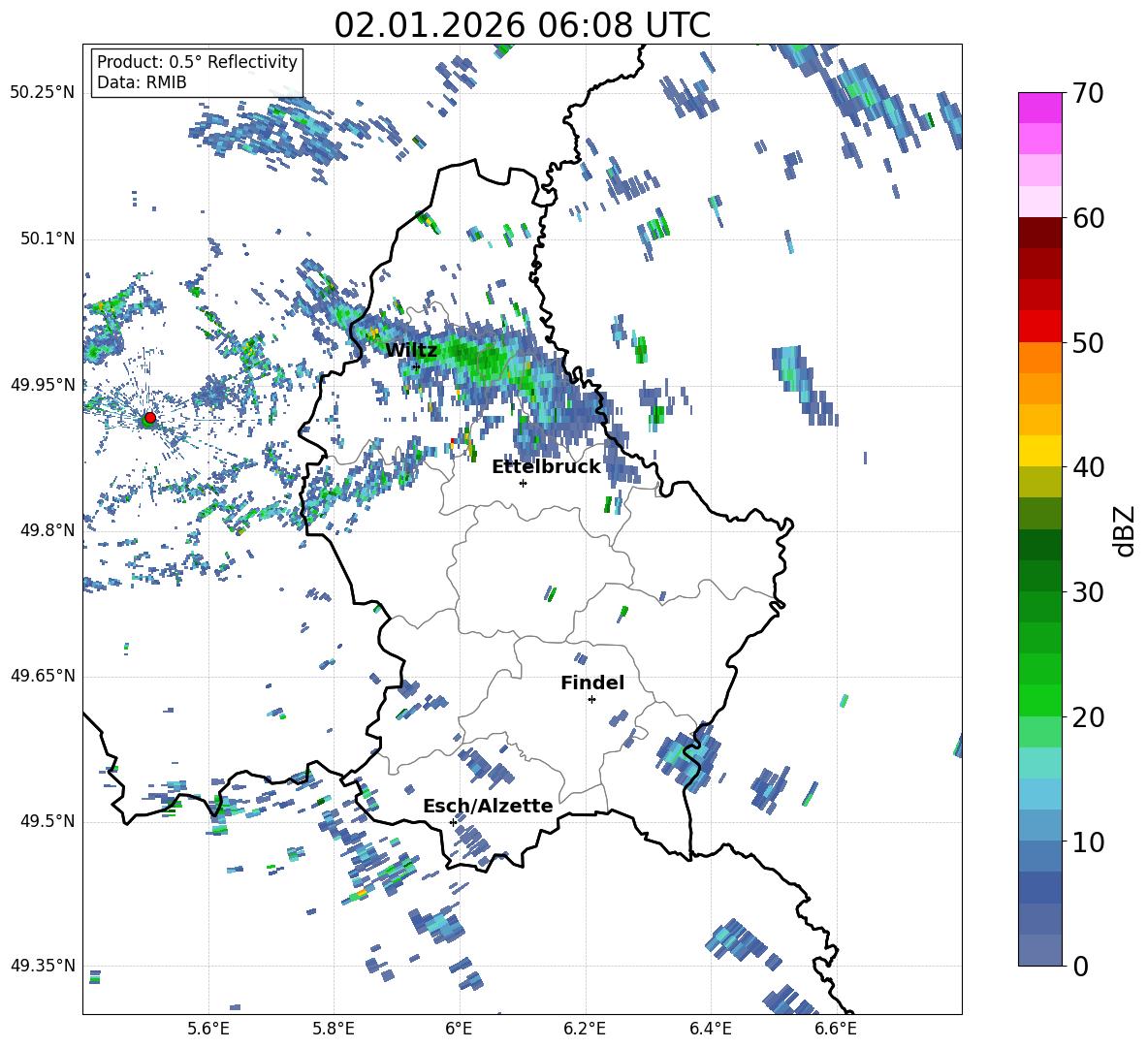This screenshot has width=1148, height=1048.
Task: Click the 49.95°N latitude label
Action: 43,384
